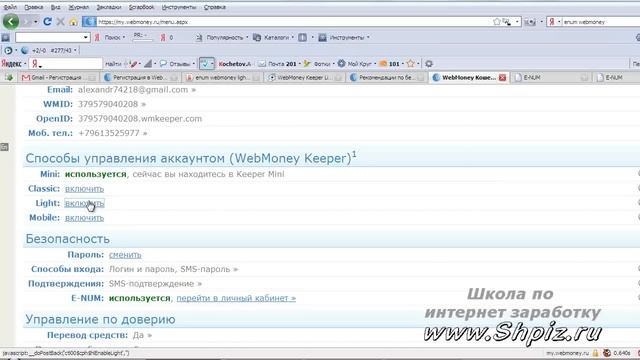
Task: Expand the Каталоги dropdown arrow
Action: (293, 38)
